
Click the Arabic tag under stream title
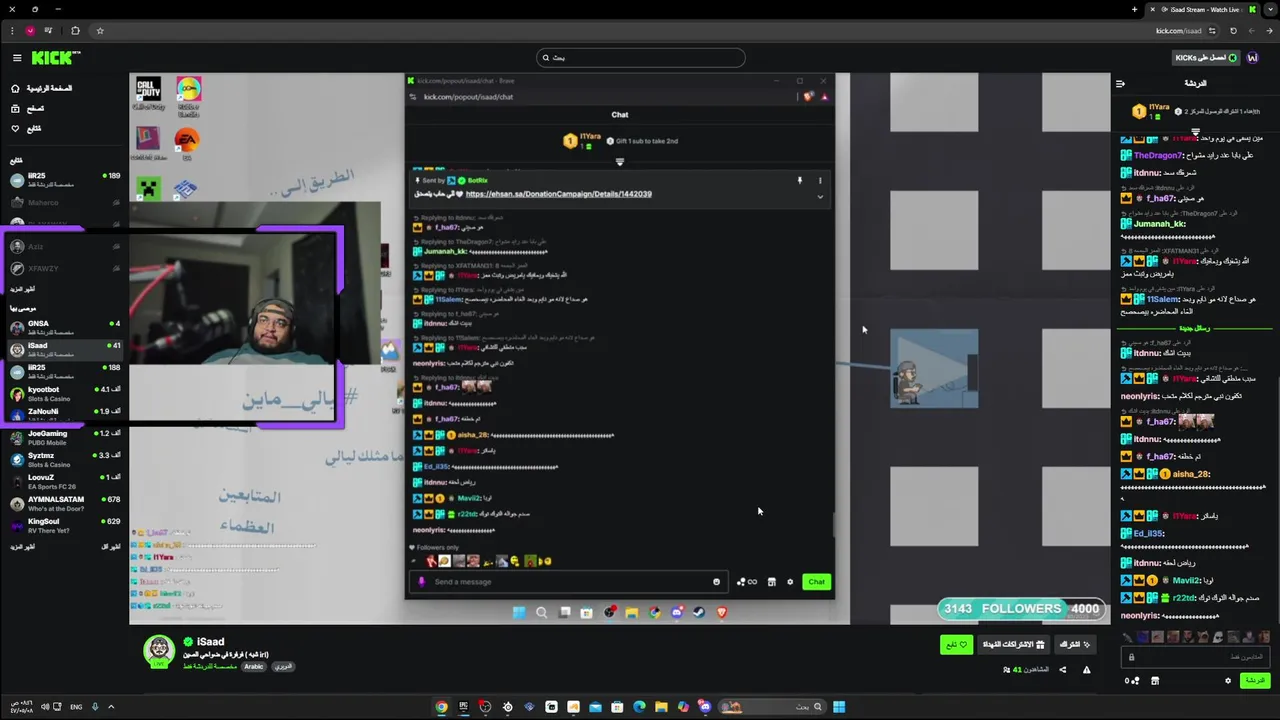254,666
